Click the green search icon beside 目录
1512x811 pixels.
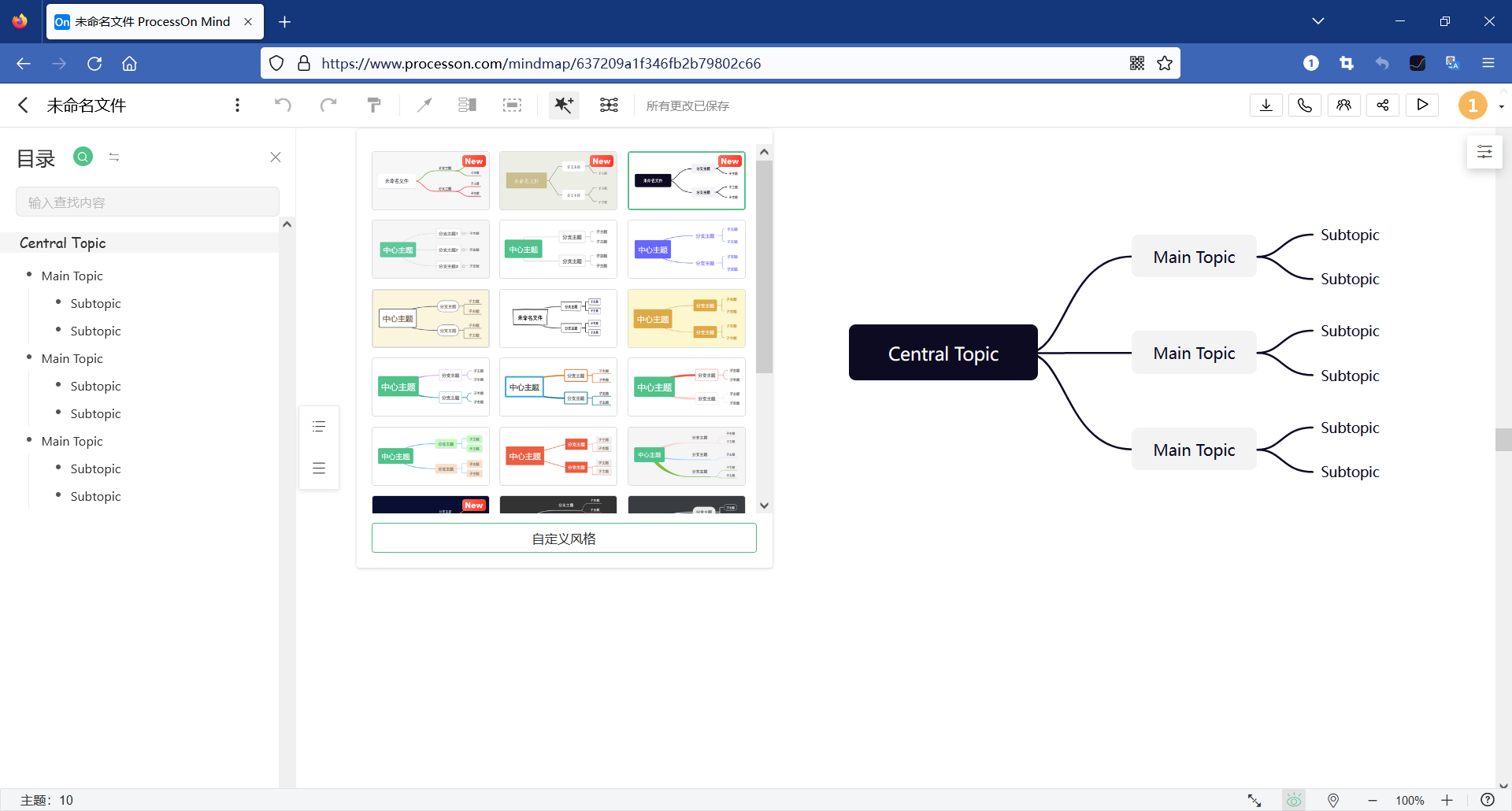tap(83, 157)
